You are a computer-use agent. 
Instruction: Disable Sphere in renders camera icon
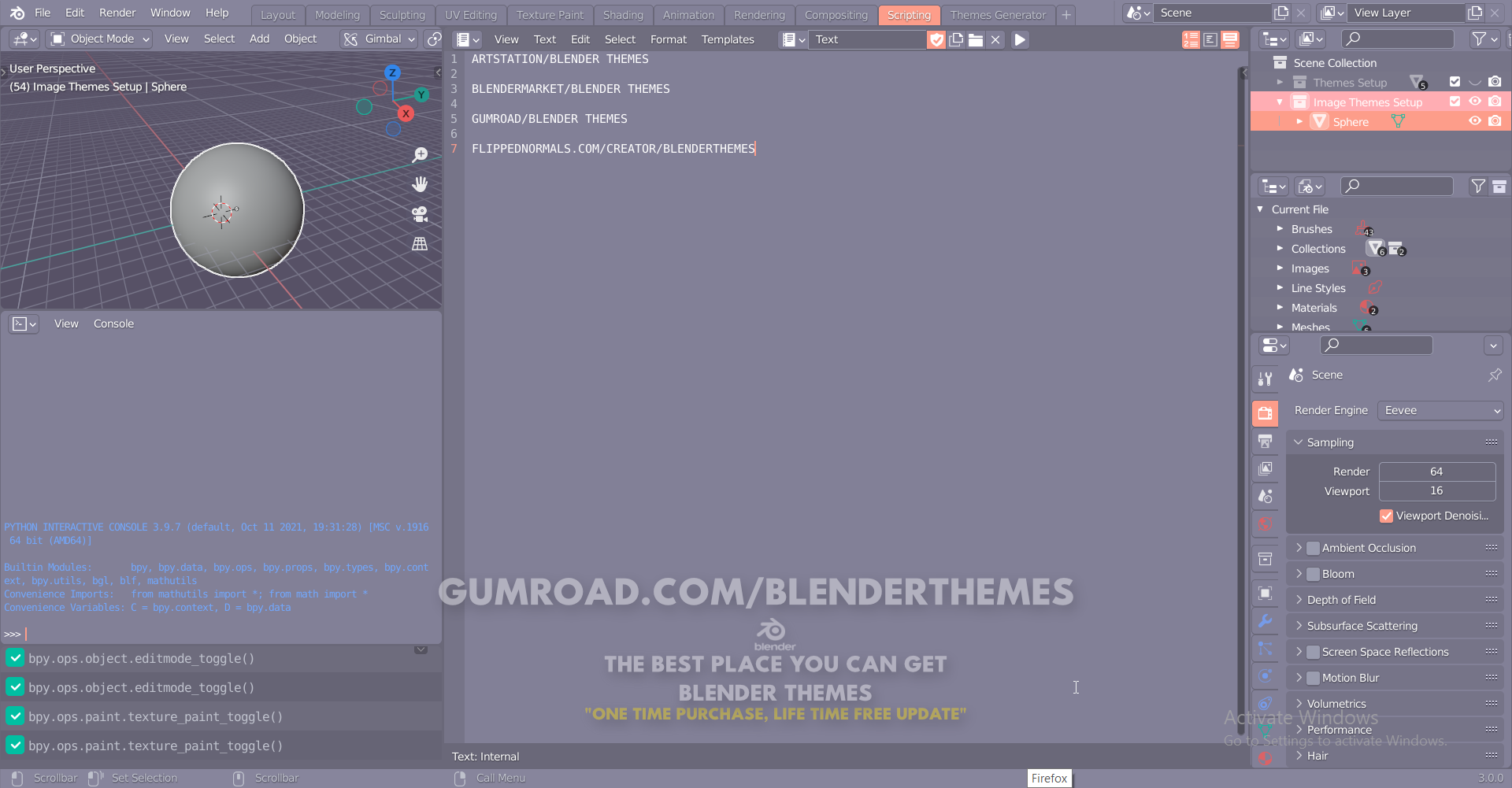pyautogui.click(x=1495, y=121)
